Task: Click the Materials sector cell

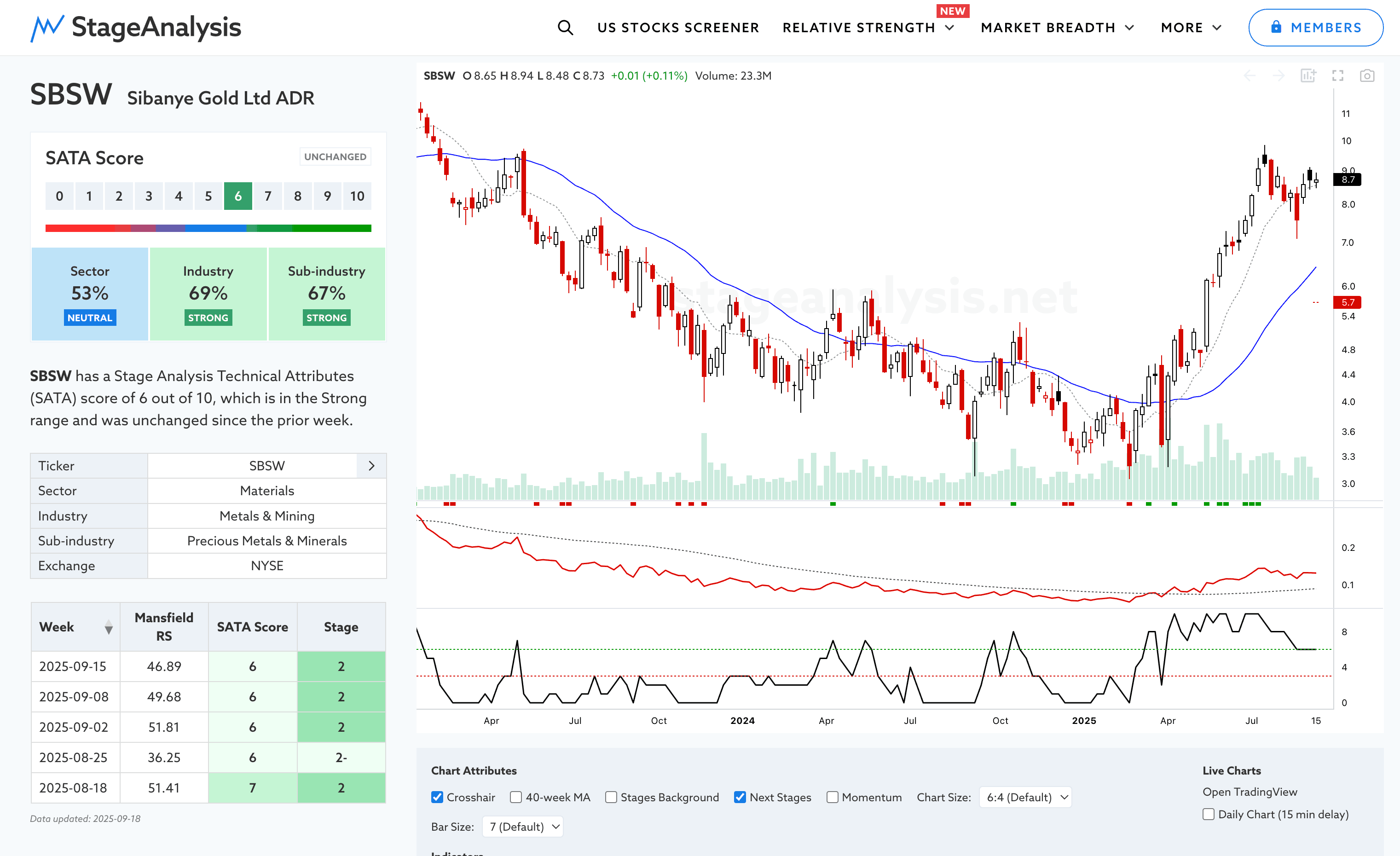Action: click(267, 491)
